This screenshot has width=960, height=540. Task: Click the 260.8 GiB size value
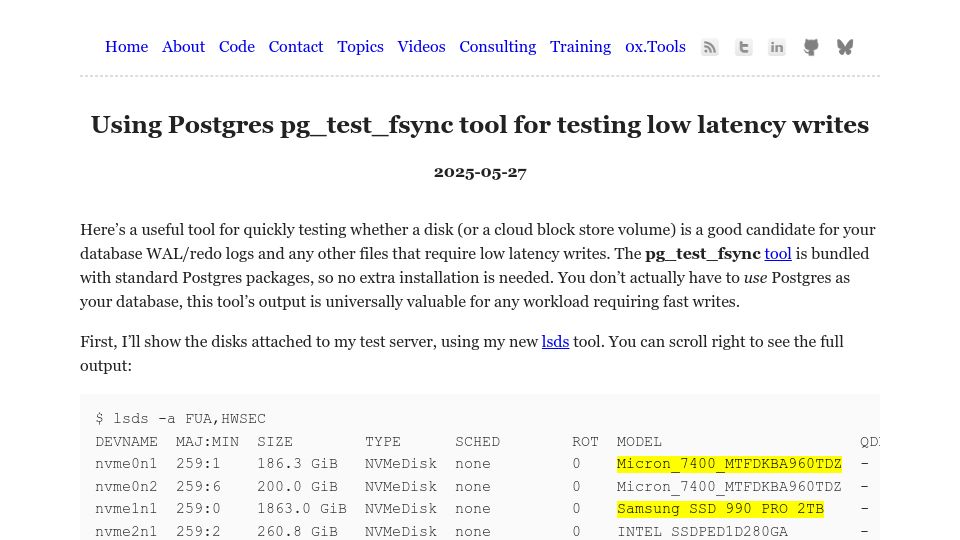298,531
